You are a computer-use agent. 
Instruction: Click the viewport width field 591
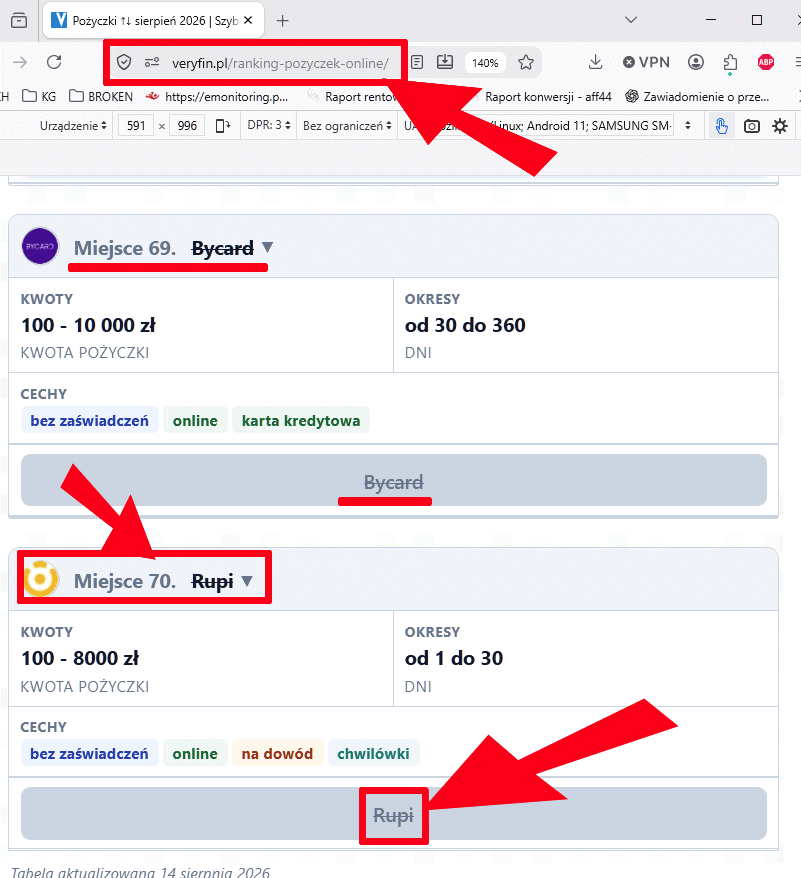[x=136, y=125]
